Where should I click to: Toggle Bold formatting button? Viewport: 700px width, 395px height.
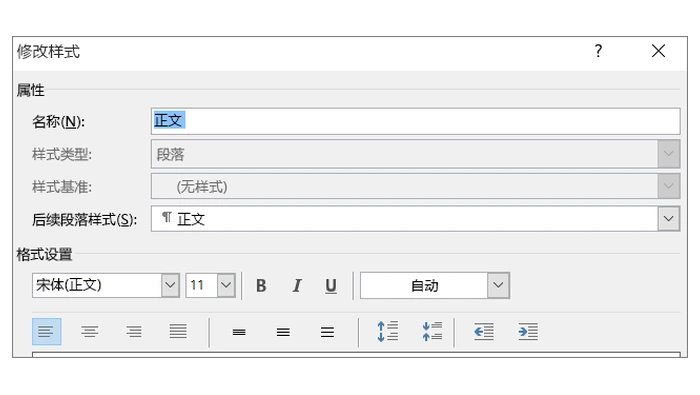coord(261,286)
